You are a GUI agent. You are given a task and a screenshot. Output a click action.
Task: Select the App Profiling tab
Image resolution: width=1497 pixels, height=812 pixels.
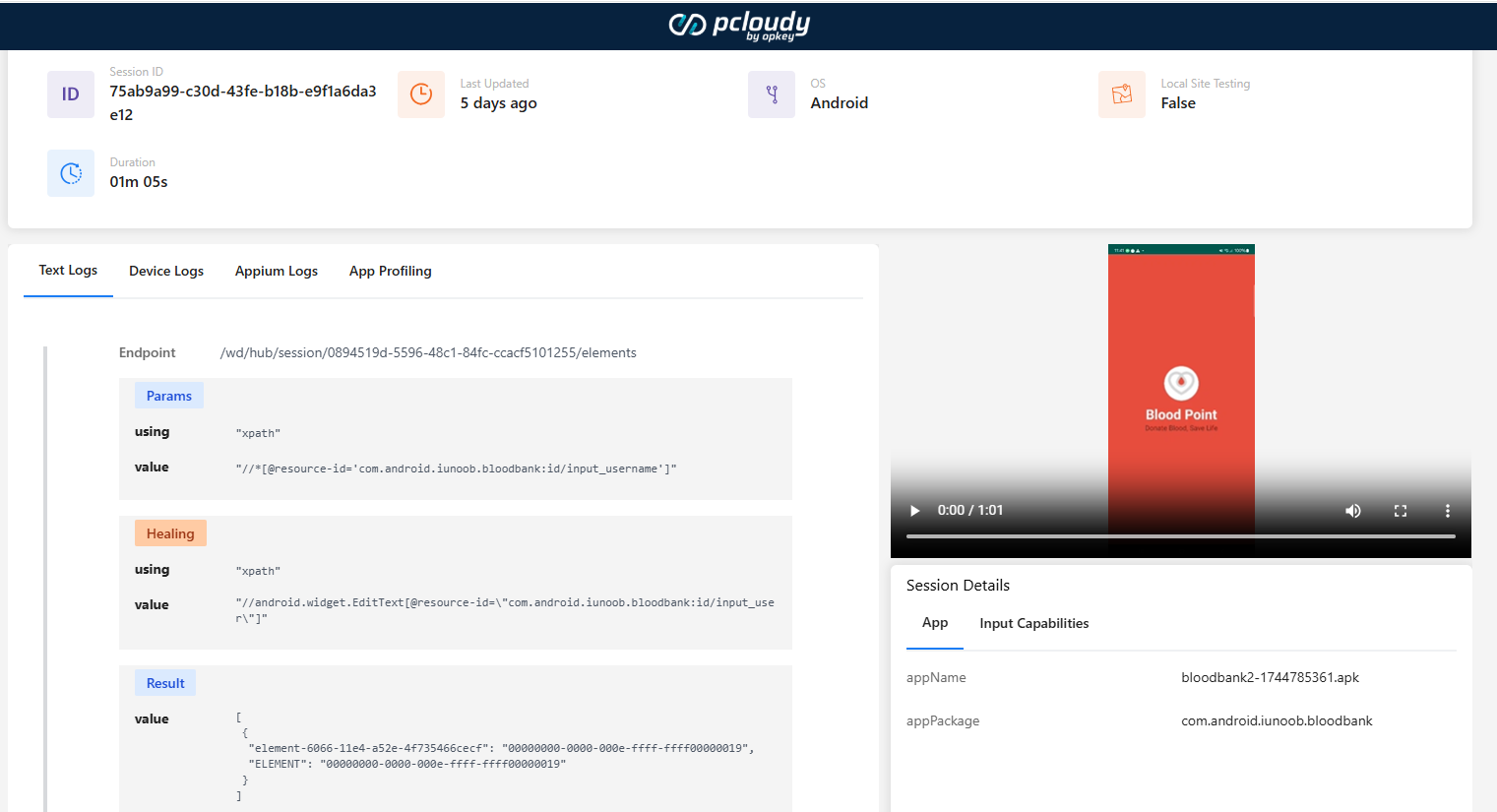coord(391,271)
